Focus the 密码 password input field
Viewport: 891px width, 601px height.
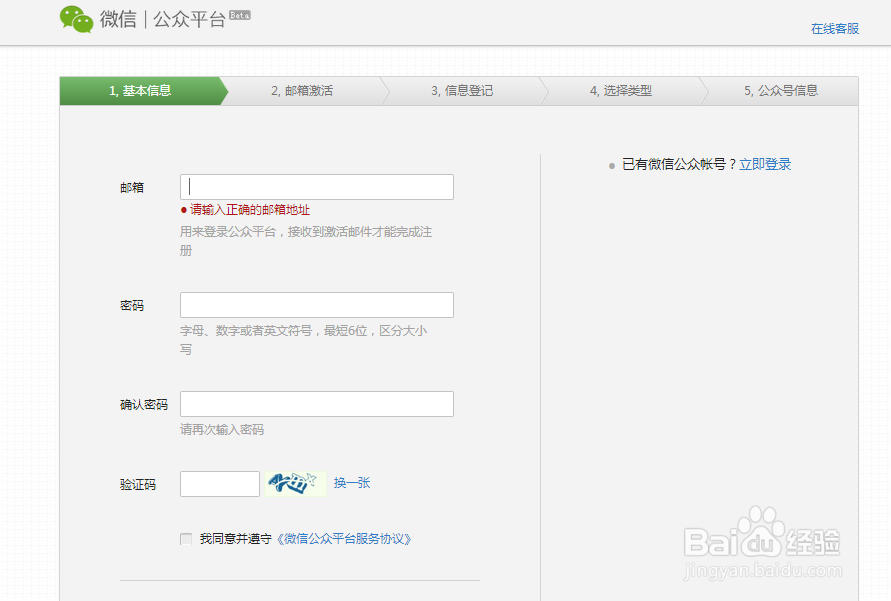(317, 305)
